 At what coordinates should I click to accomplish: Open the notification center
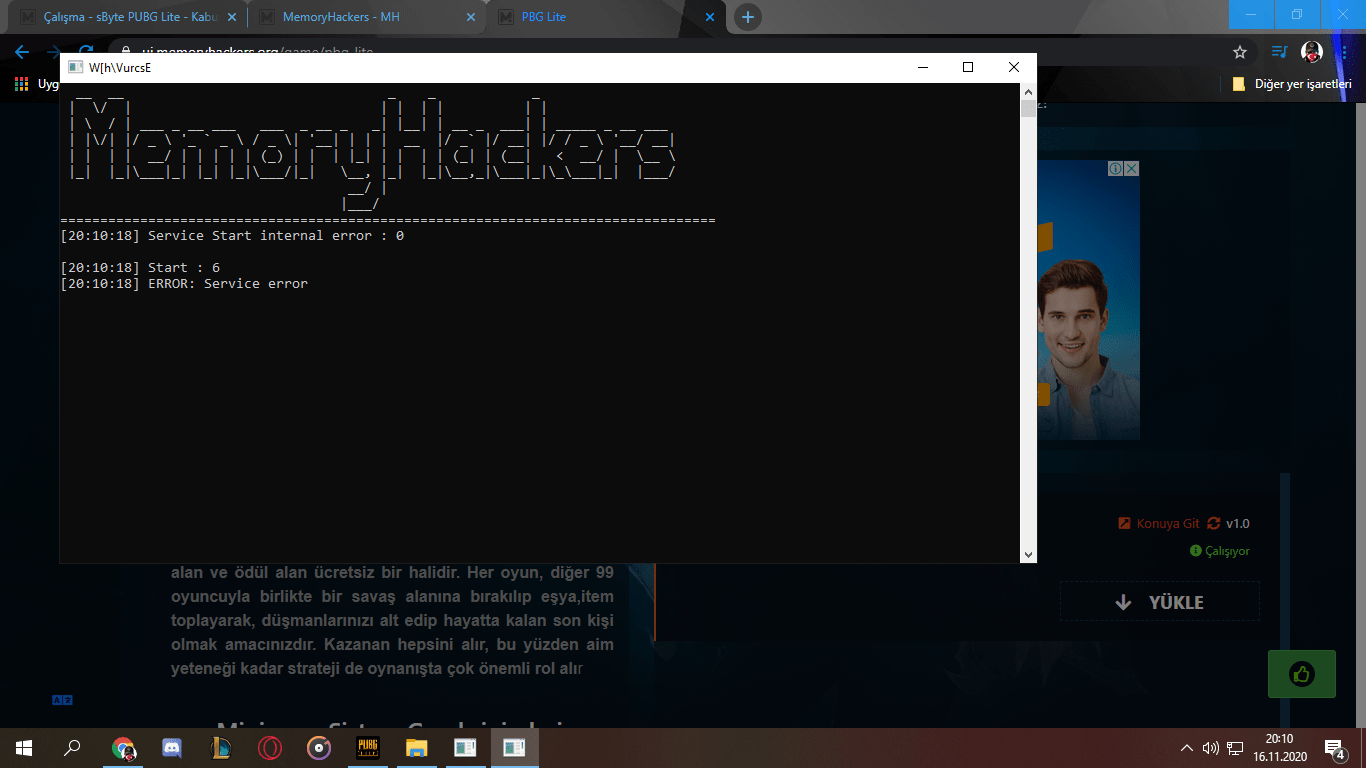(1334, 747)
